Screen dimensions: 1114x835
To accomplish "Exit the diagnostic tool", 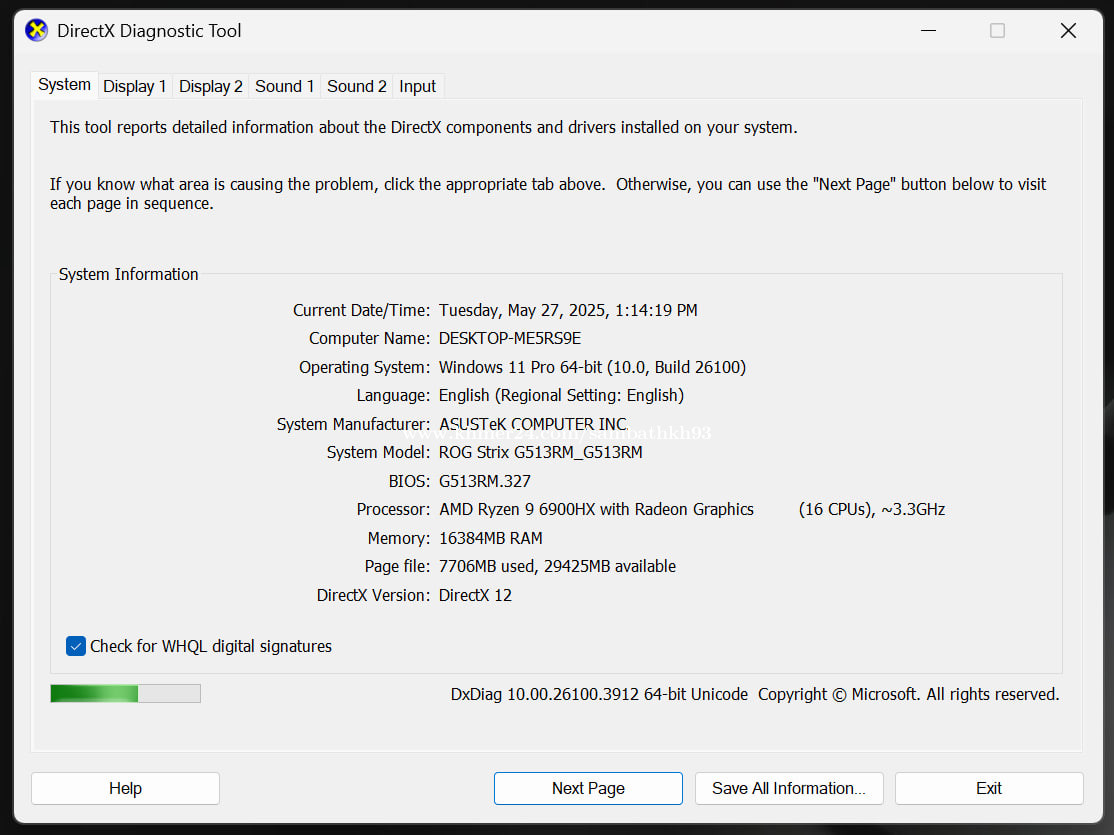I will (x=989, y=788).
